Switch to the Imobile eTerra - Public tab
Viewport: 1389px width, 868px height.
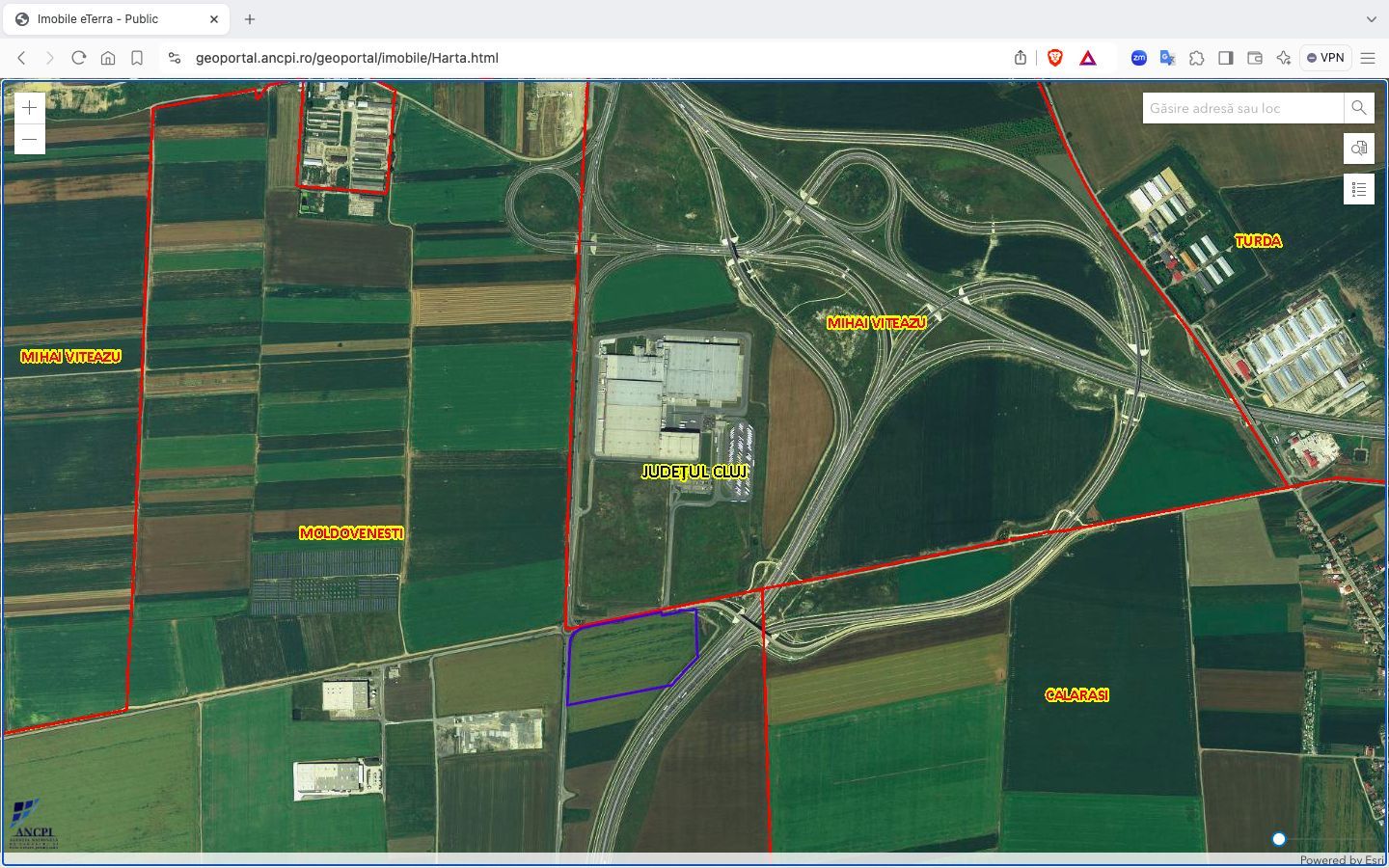click(x=116, y=18)
